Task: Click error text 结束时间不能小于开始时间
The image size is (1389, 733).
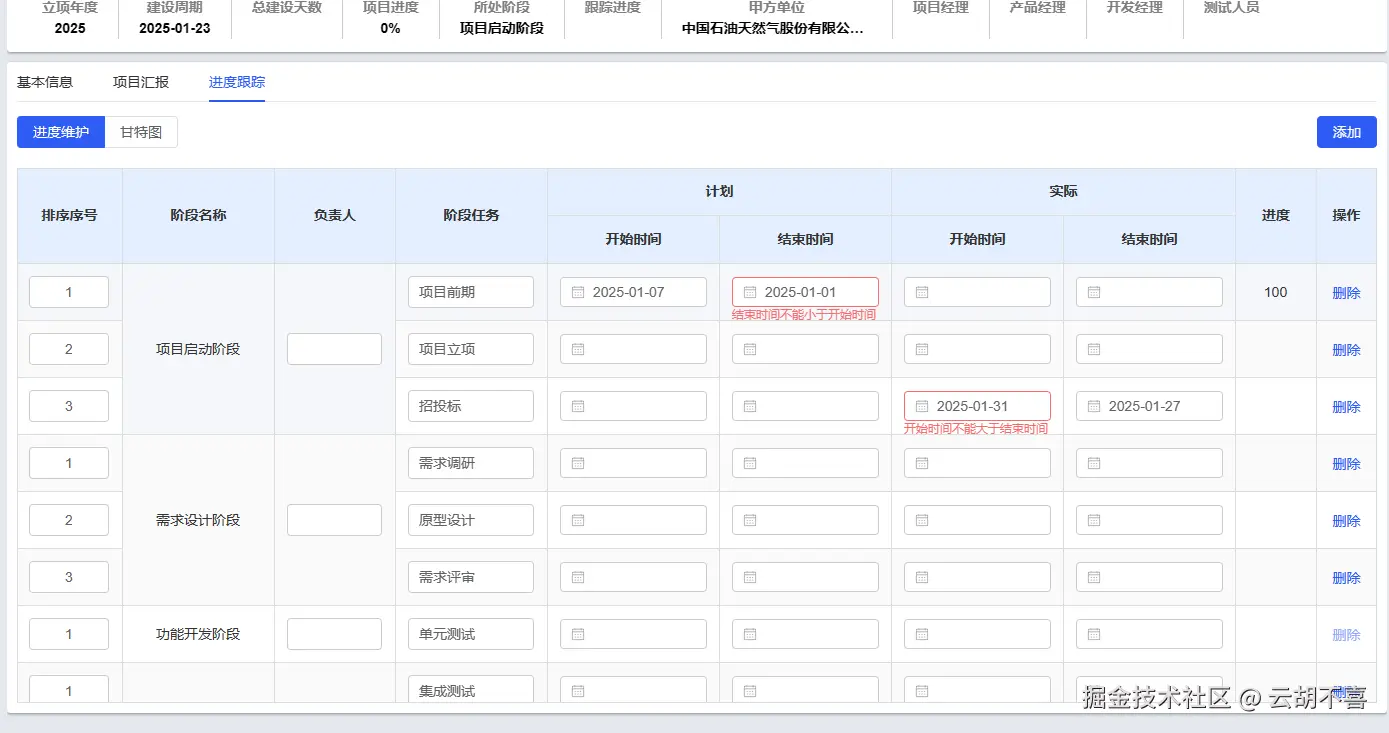Action: tap(804, 314)
